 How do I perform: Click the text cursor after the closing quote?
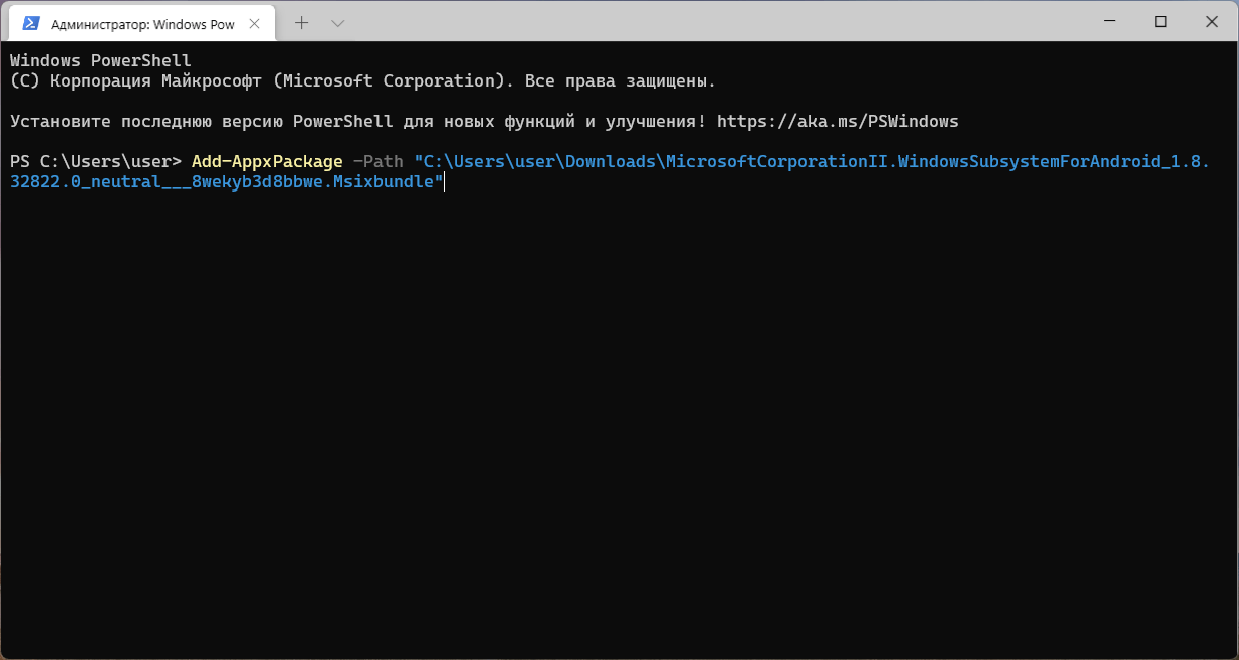click(445, 183)
